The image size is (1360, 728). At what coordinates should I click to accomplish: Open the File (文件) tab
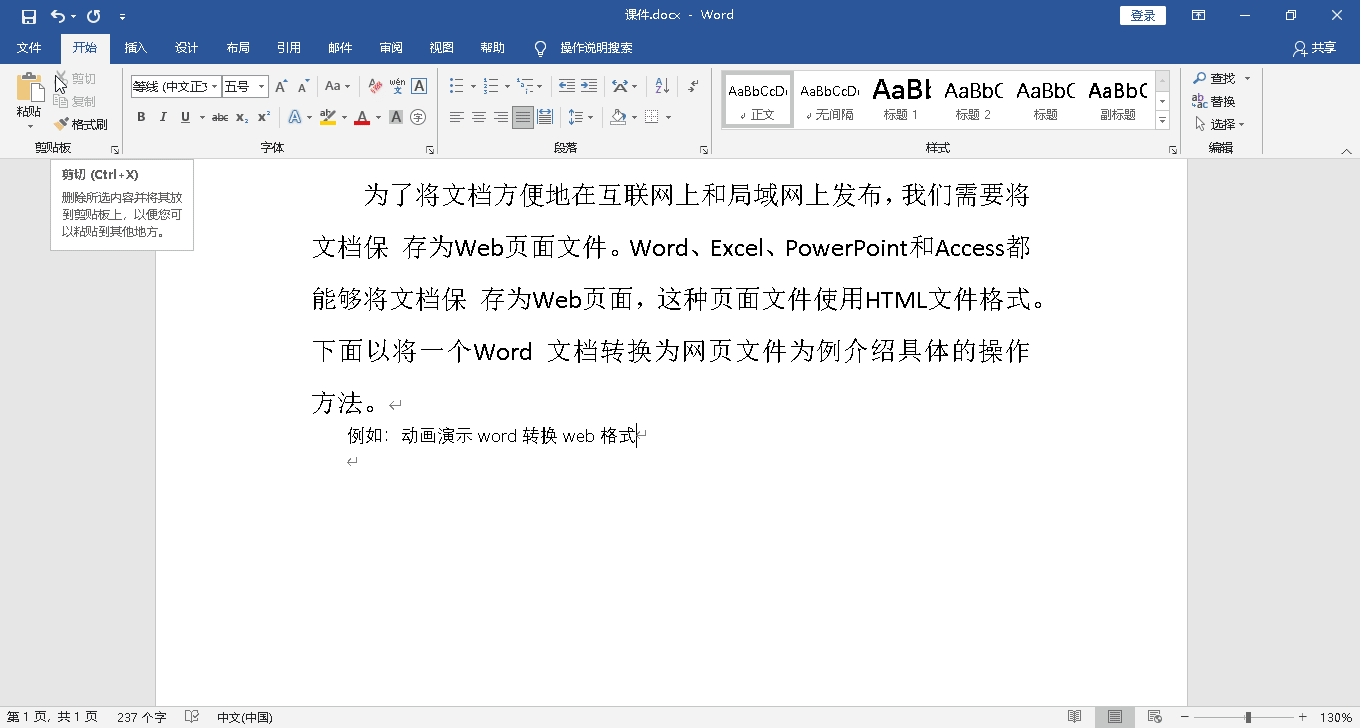pos(29,48)
